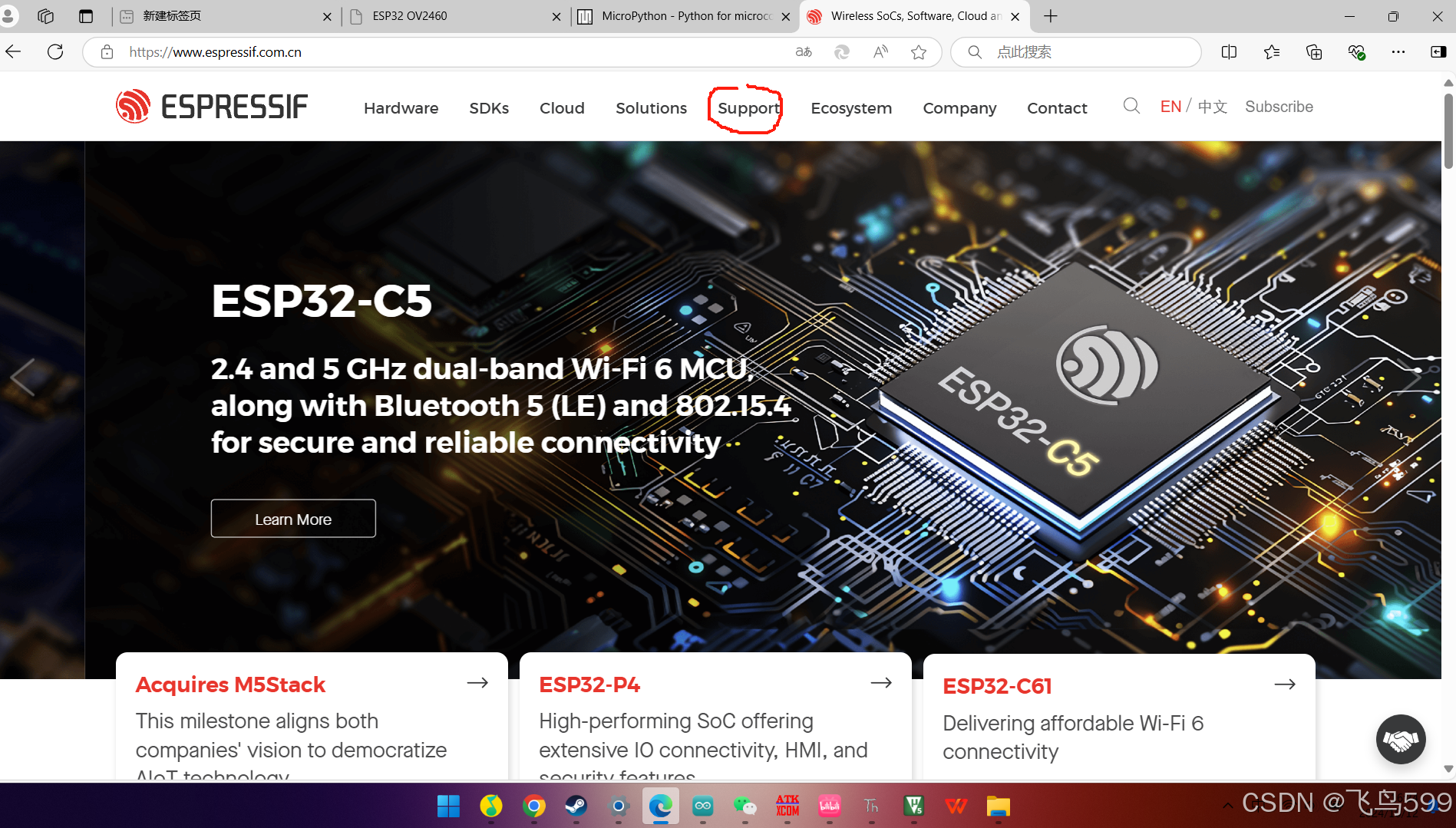This screenshot has width=1456, height=828.
Task: Go back with browser back arrow
Action: point(13,52)
